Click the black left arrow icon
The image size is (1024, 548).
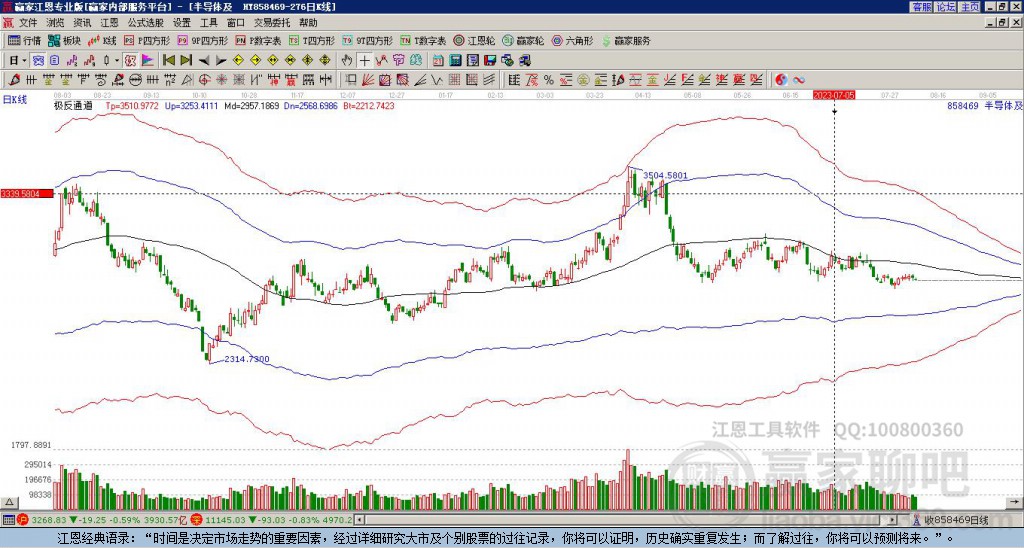(x=204, y=61)
